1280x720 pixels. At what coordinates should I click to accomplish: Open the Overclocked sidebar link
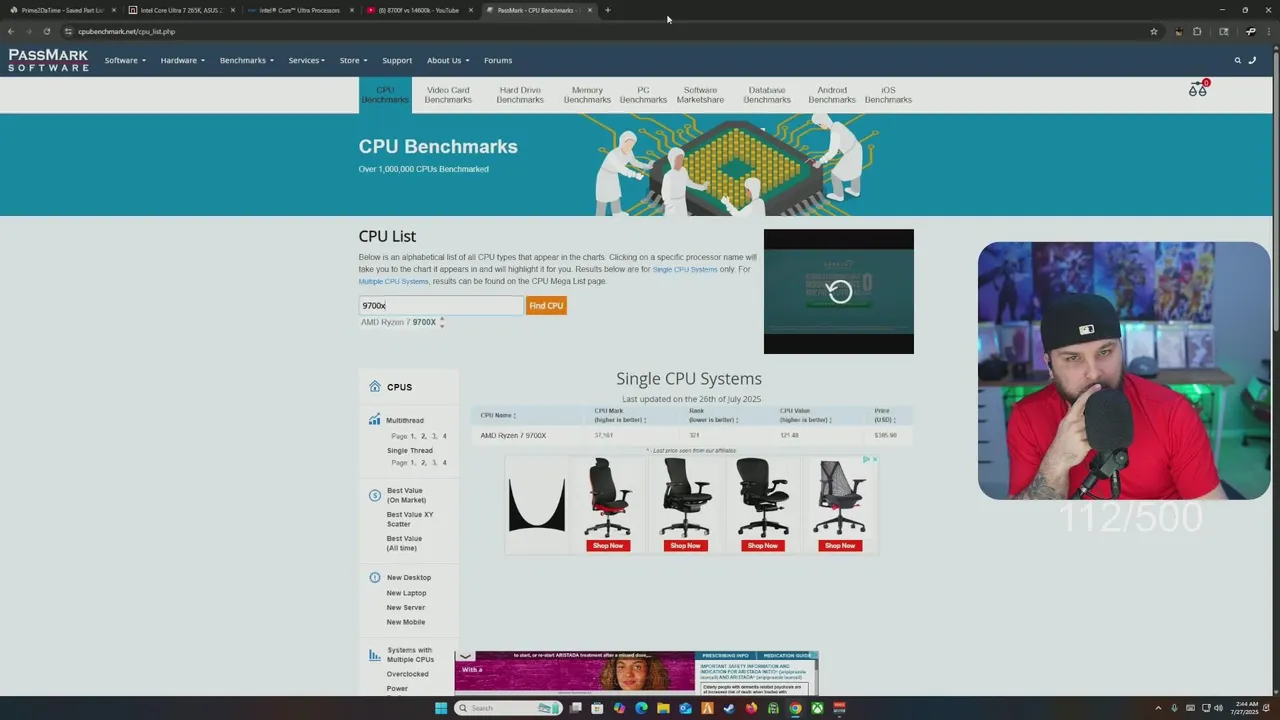point(407,673)
